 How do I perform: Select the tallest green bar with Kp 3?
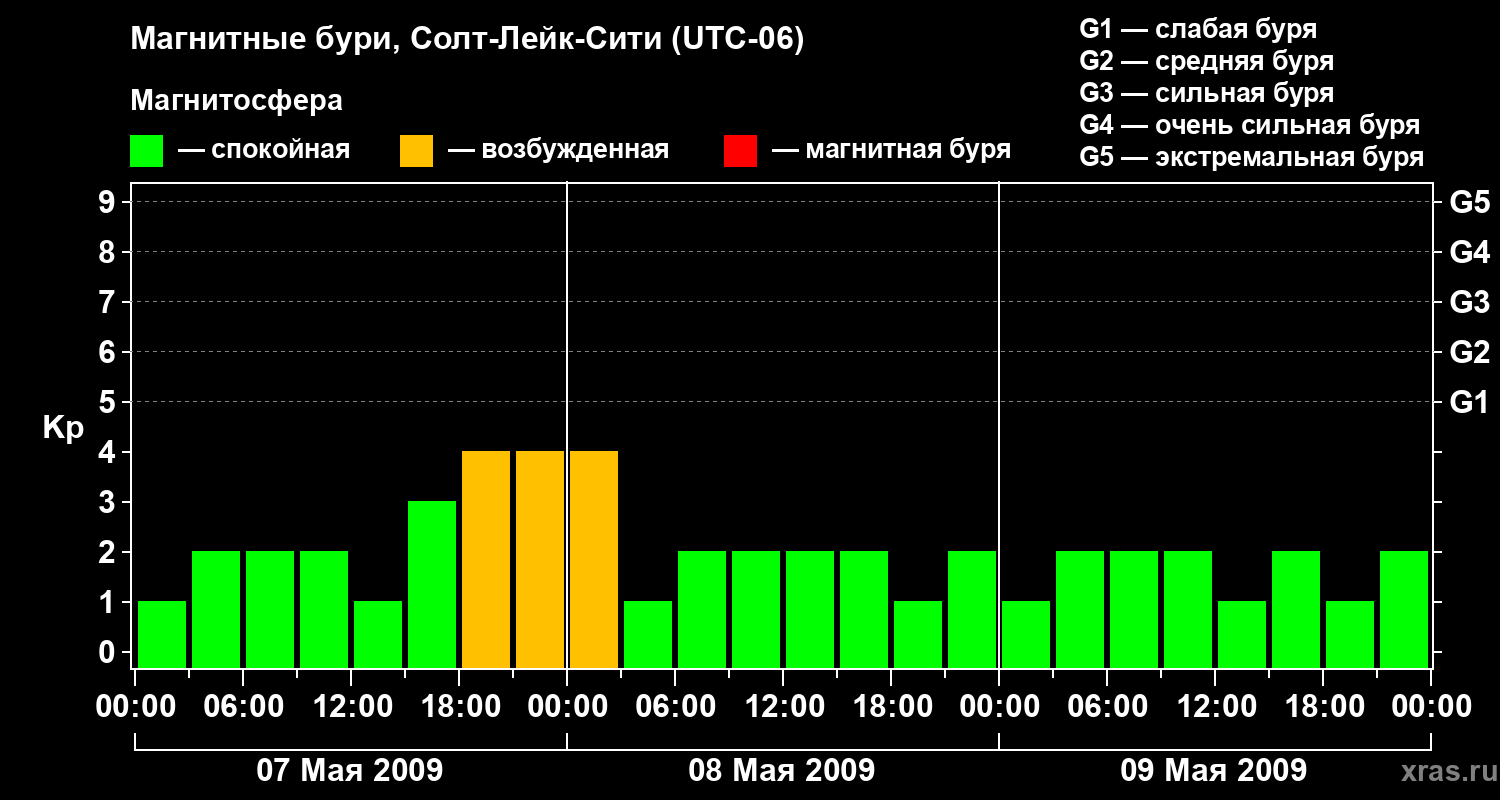[x=432, y=584]
